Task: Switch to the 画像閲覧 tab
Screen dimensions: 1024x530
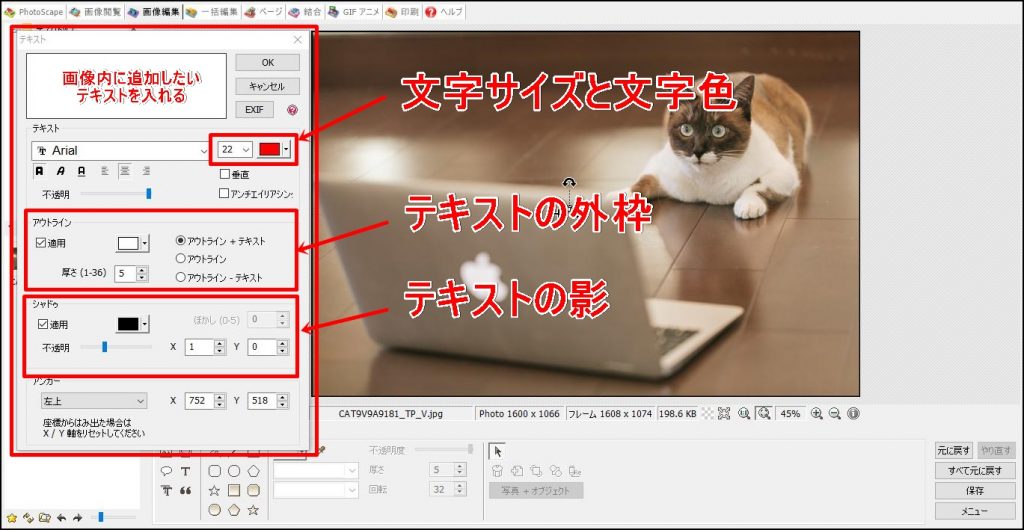Action: point(97,12)
